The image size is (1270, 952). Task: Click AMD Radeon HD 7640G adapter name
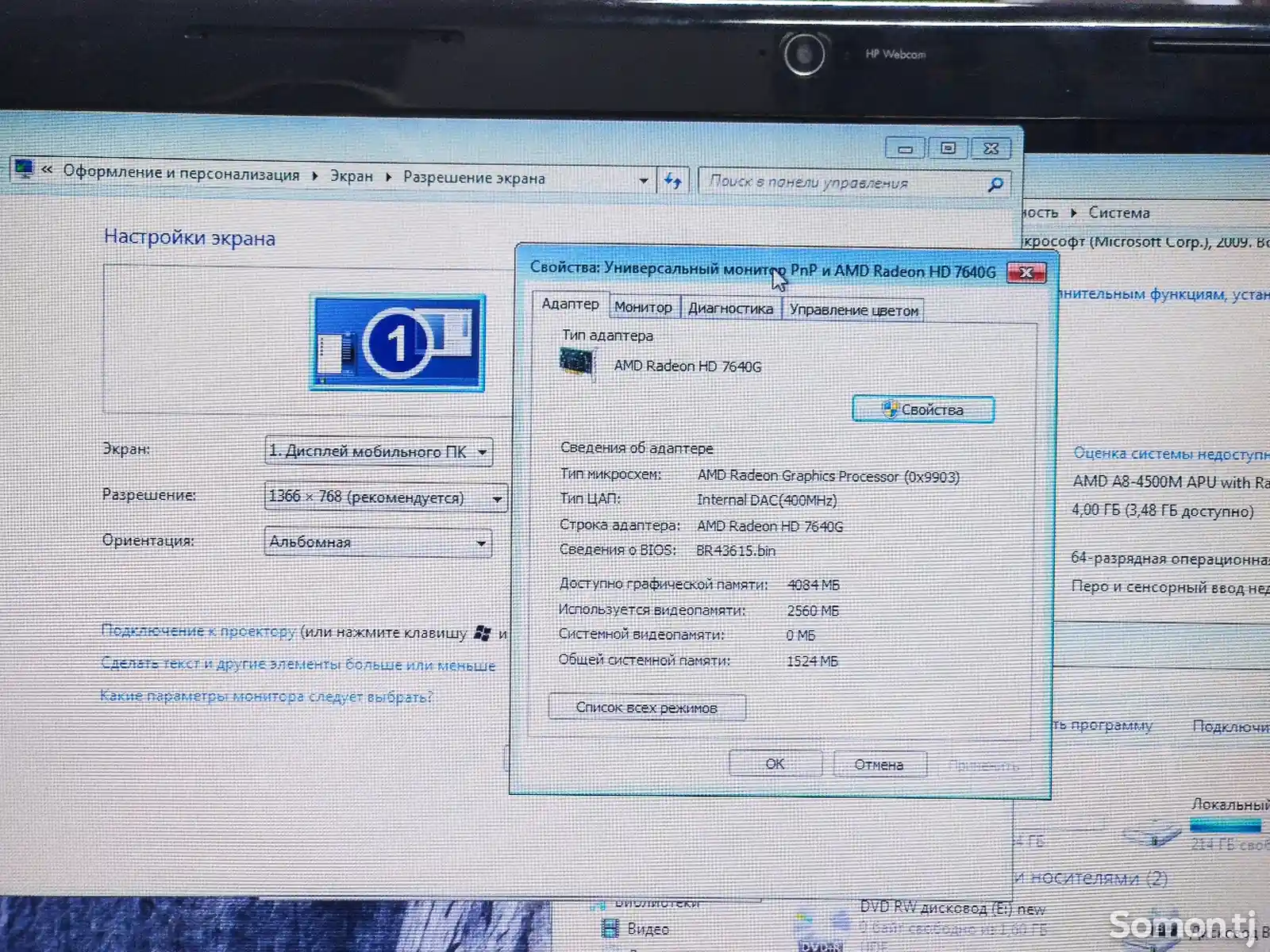pos(687,366)
